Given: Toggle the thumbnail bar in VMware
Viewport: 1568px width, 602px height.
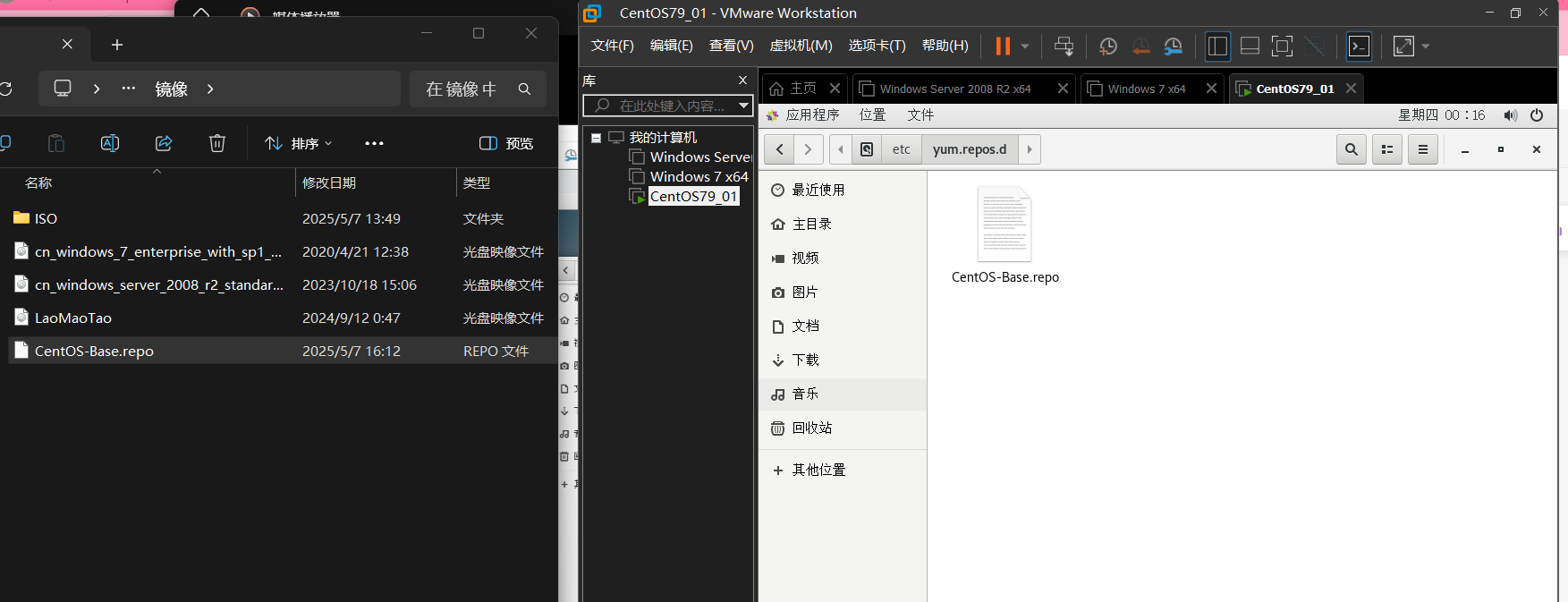Looking at the screenshot, I should [x=1250, y=46].
